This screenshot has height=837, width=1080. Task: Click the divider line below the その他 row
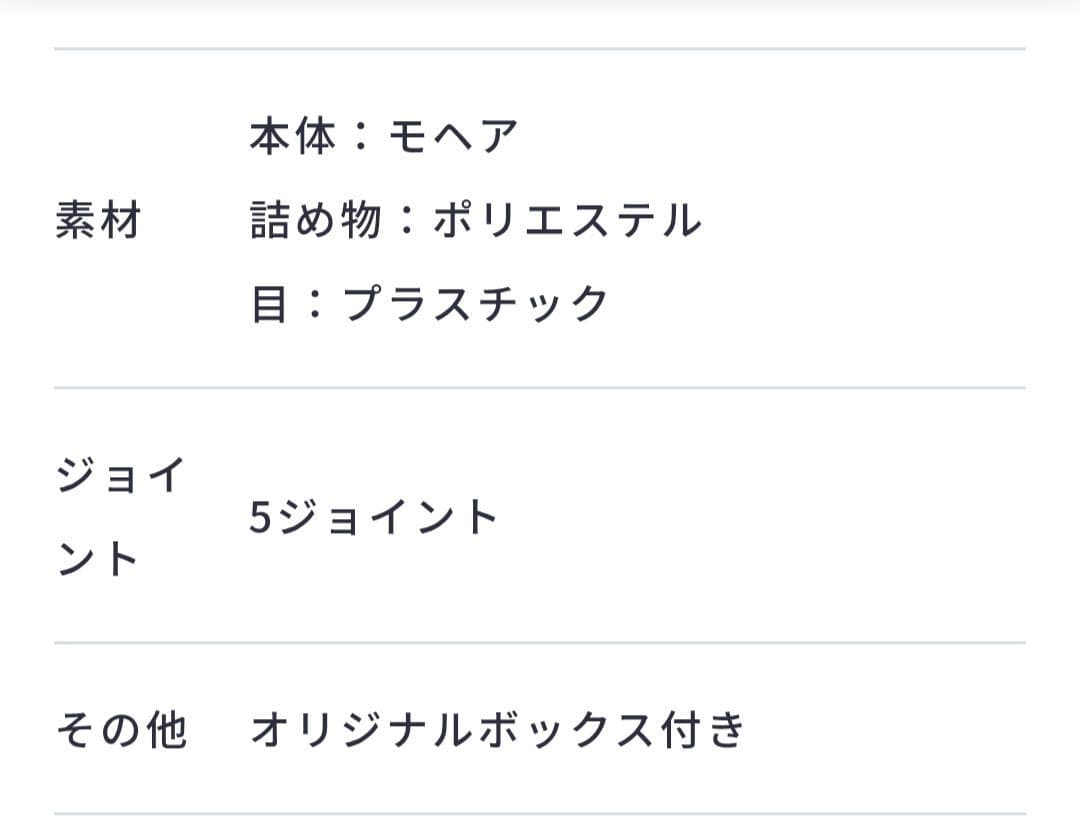click(x=540, y=814)
